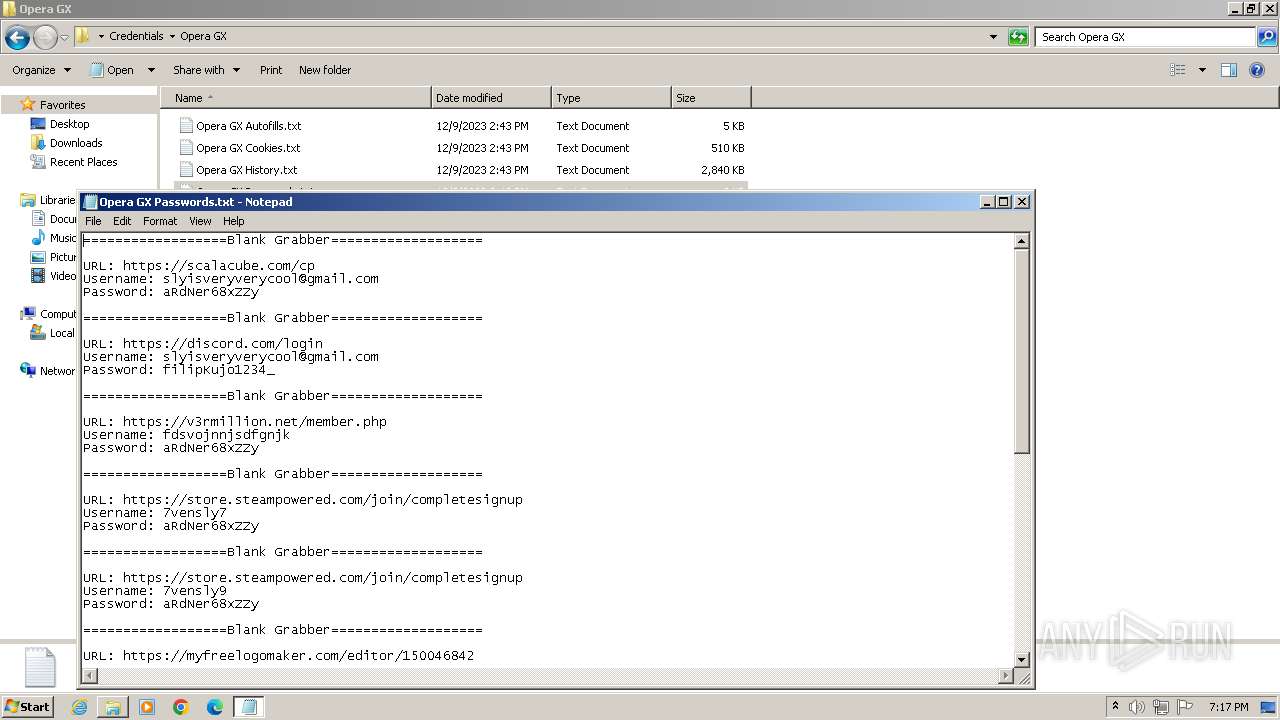The image size is (1280, 720).
Task: Sort files by the Type column
Action: tap(611, 98)
